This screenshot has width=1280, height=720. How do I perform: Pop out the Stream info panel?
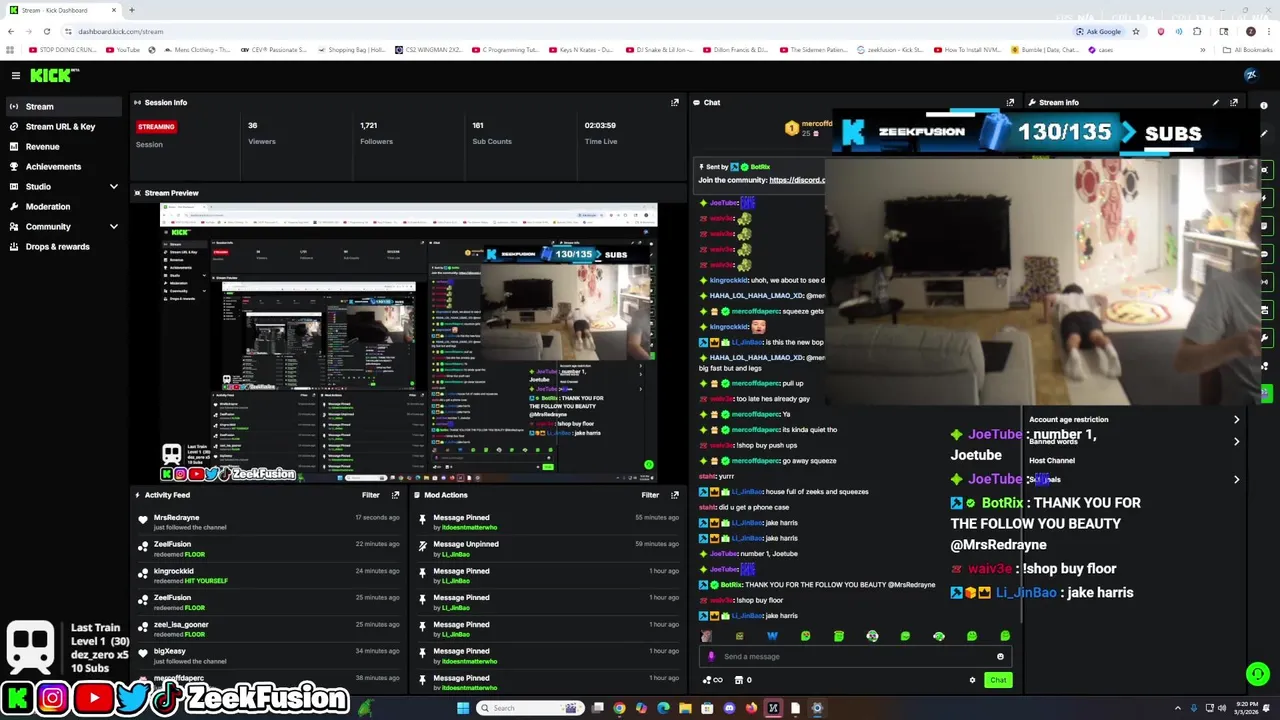click(x=1234, y=102)
